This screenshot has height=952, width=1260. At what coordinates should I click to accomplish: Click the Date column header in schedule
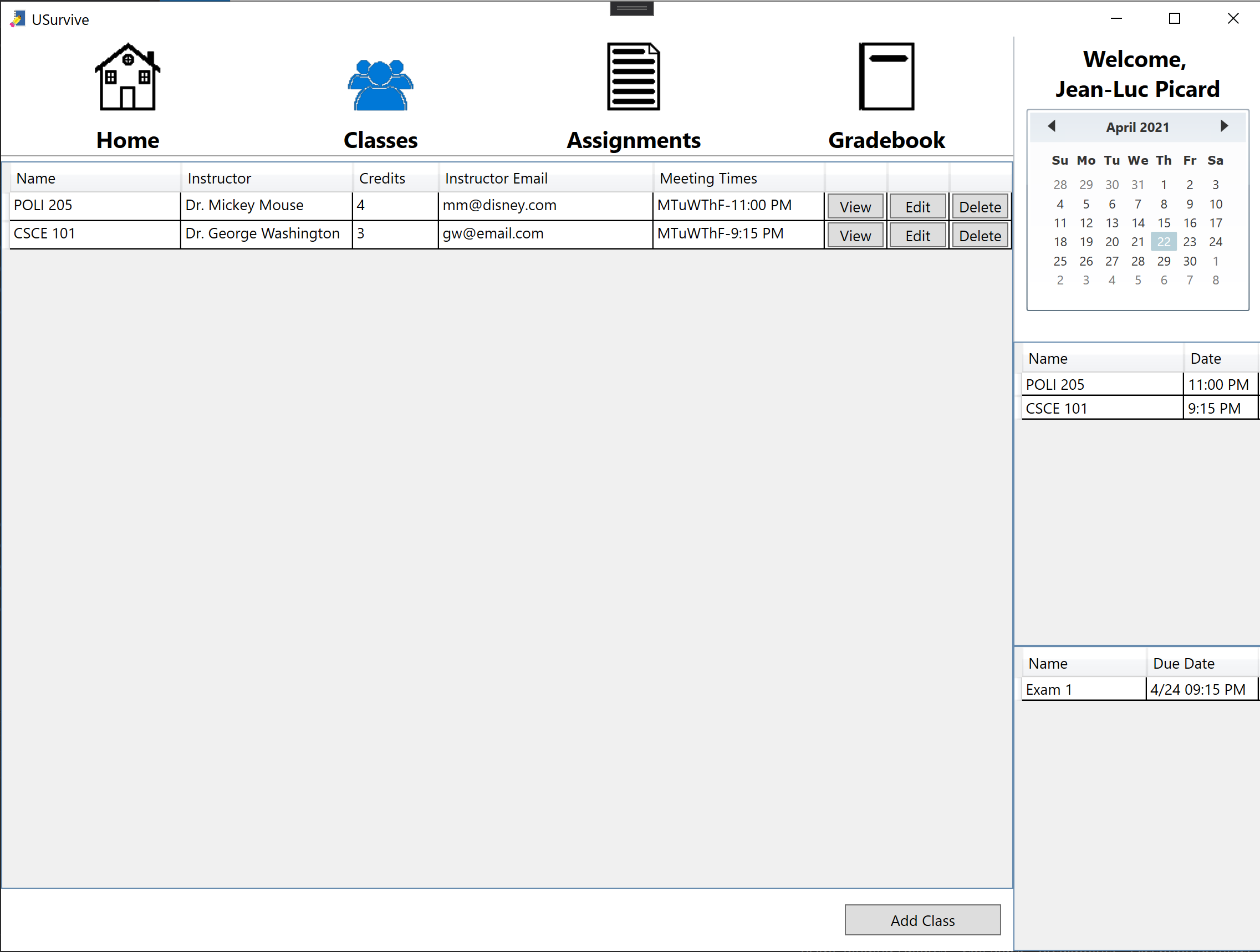tap(1220, 359)
